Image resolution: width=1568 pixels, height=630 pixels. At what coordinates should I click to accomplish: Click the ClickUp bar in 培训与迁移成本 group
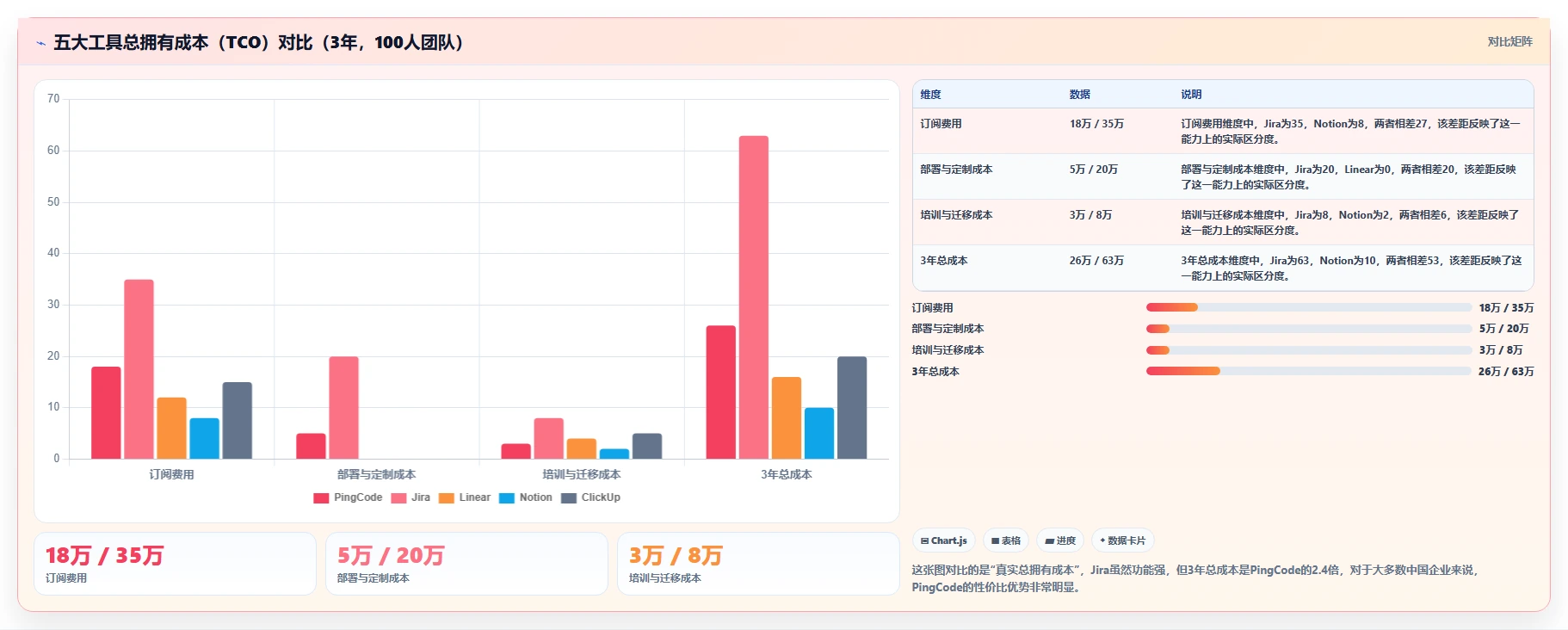point(647,447)
